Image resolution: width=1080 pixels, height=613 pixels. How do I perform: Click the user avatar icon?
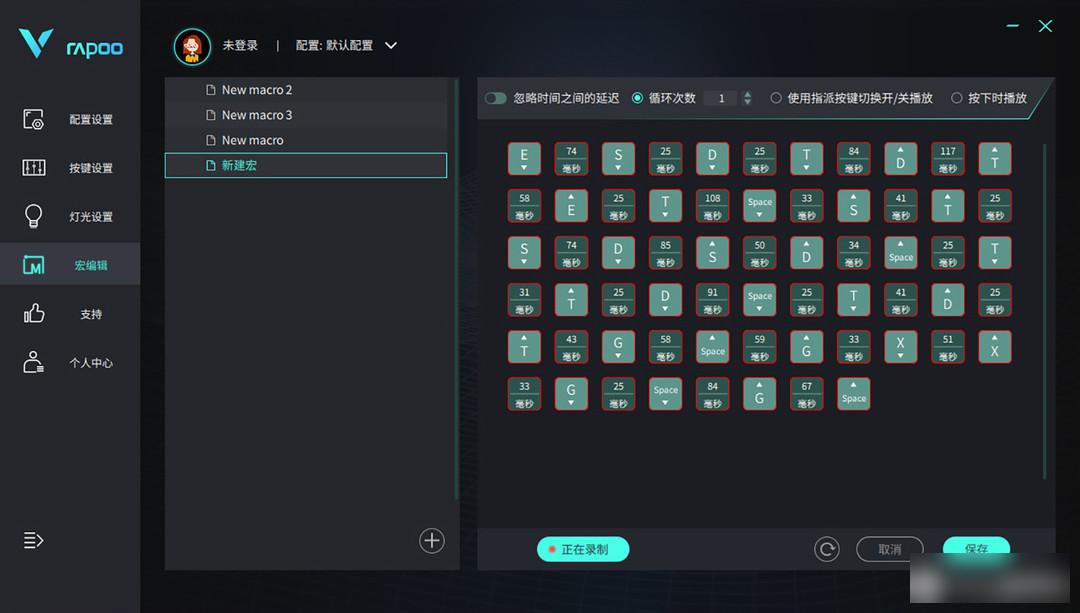192,46
